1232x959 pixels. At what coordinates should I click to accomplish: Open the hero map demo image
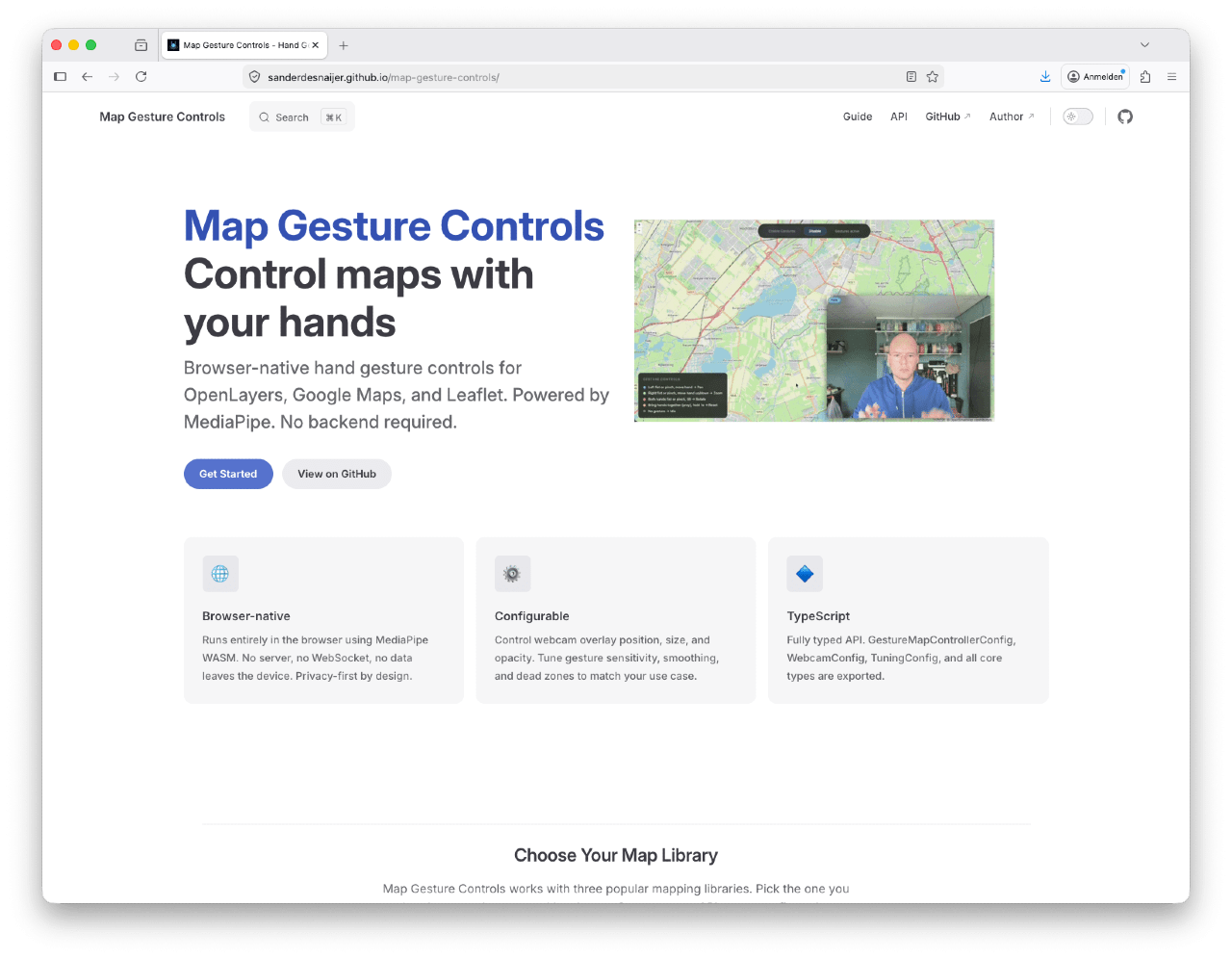pos(814,321)
